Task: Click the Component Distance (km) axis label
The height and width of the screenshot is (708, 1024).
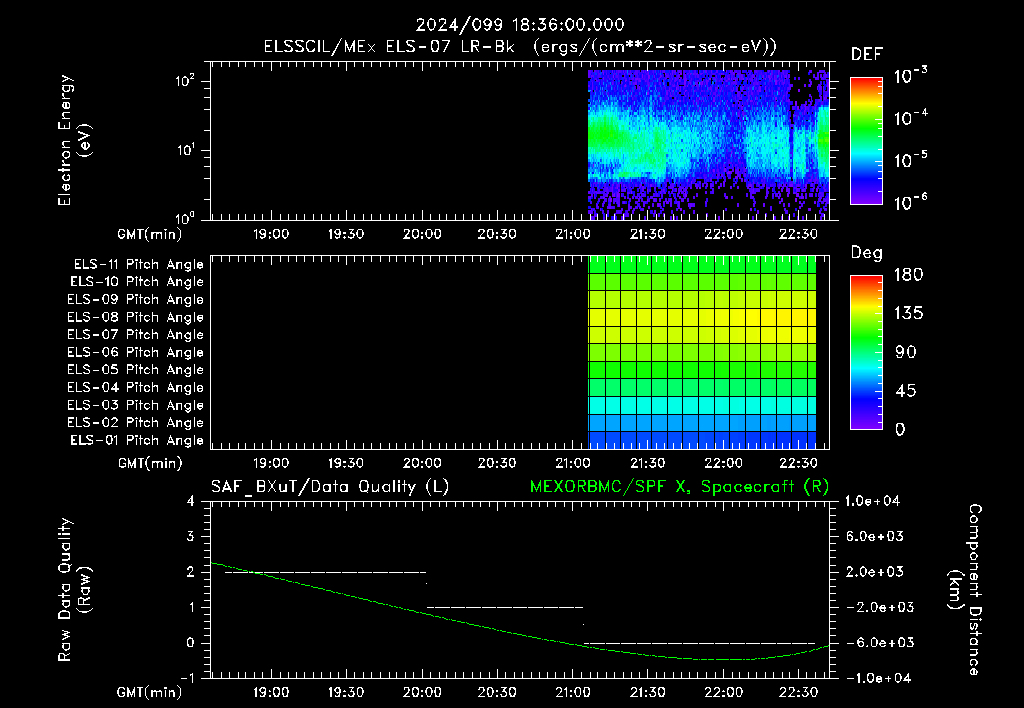Action: click(965, 590)
